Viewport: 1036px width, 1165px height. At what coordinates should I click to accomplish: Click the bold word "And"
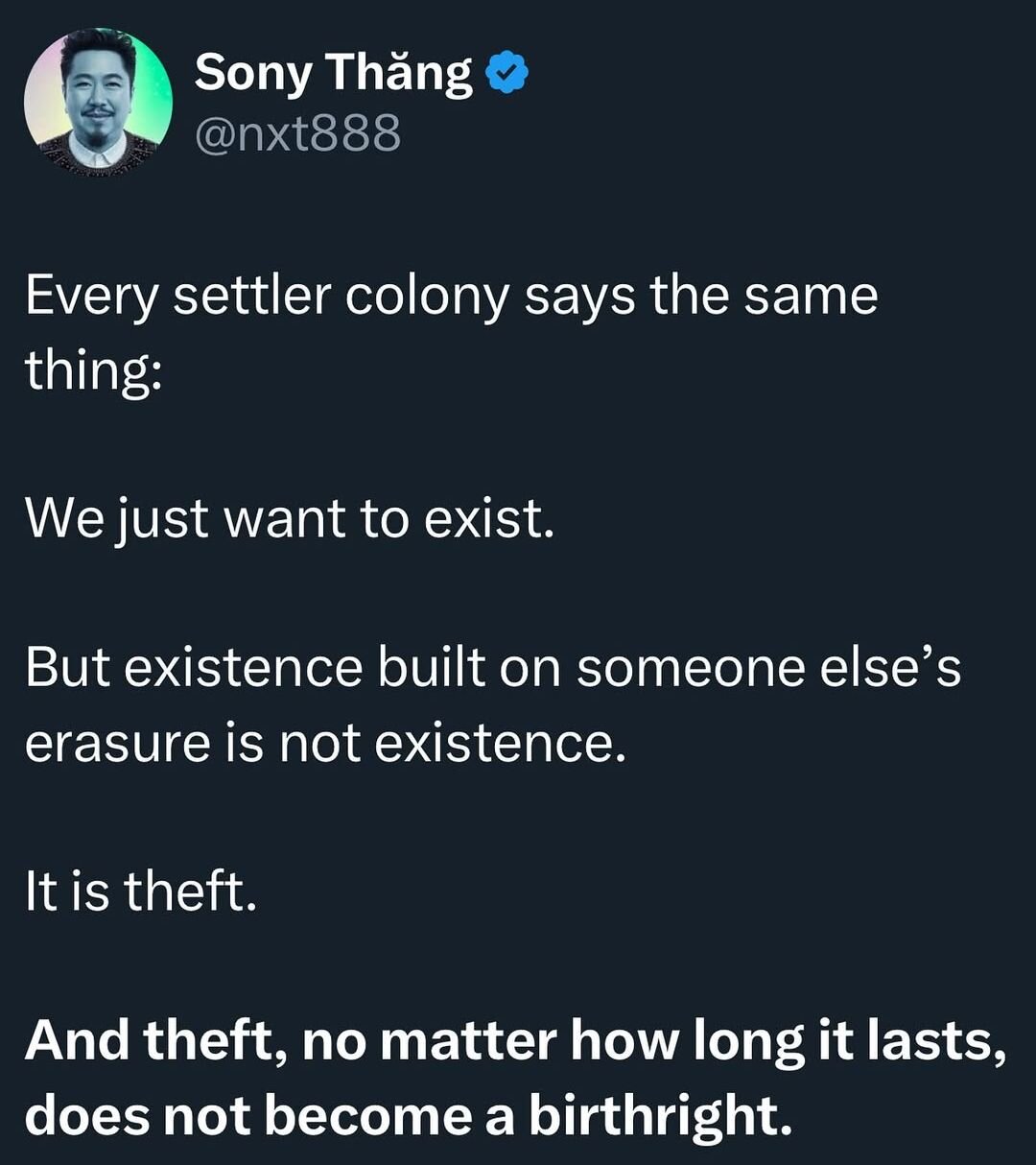[x=78, y=1041]
